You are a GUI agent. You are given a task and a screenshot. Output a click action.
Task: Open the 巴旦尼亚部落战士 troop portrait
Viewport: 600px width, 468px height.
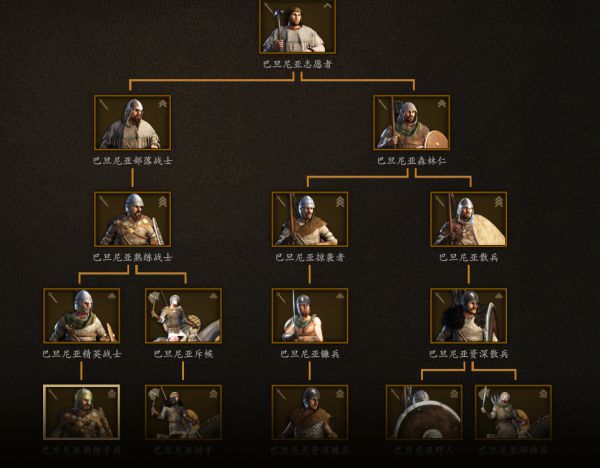click(x=132, y=122)
